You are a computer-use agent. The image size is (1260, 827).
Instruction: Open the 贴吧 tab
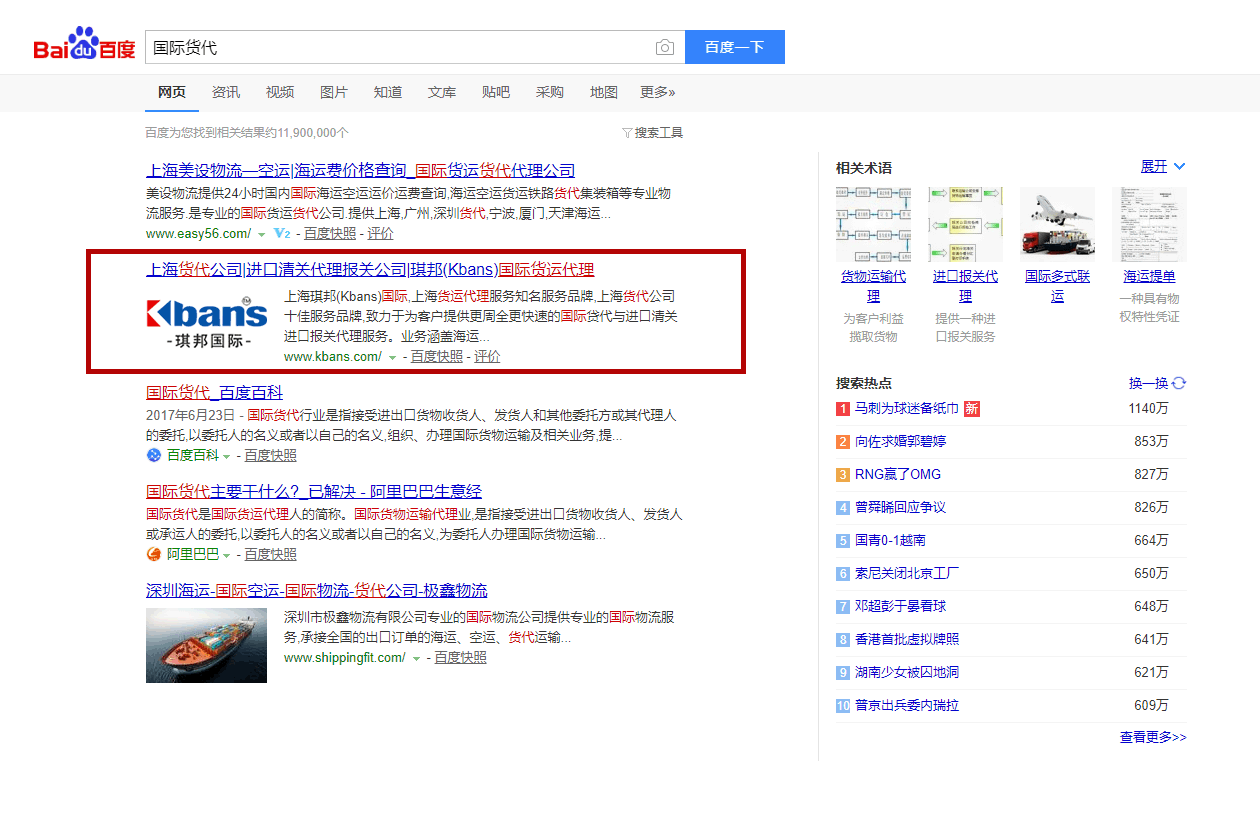[496, 92]
